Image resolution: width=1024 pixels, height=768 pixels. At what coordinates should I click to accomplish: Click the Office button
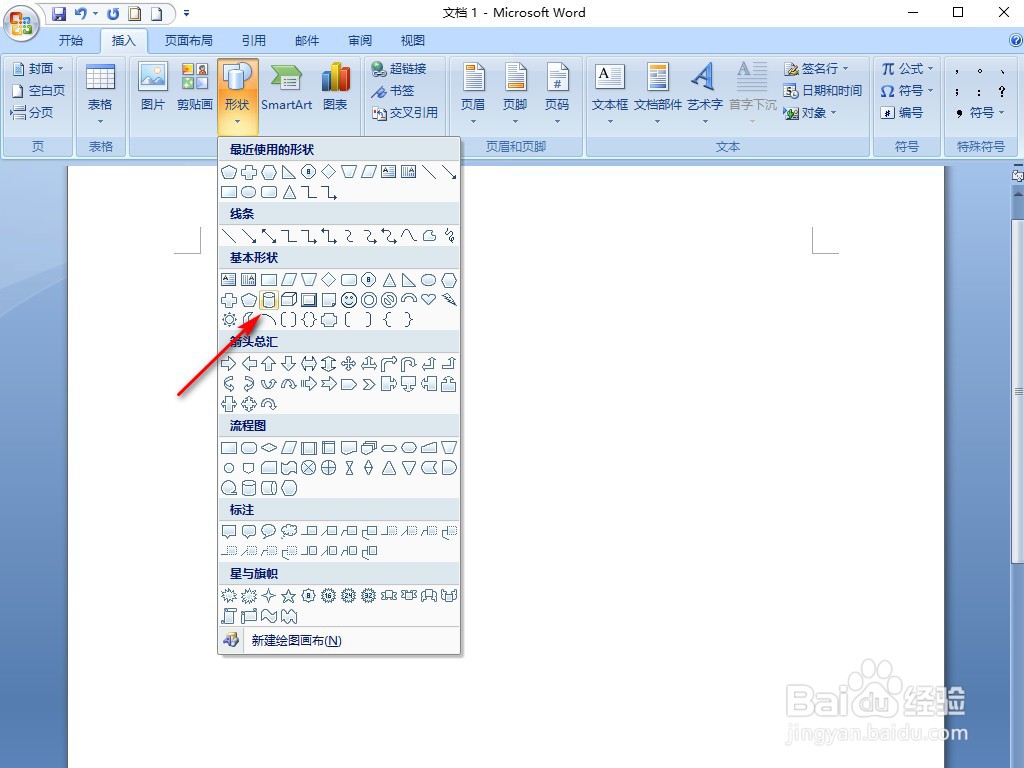click(21, 23)
